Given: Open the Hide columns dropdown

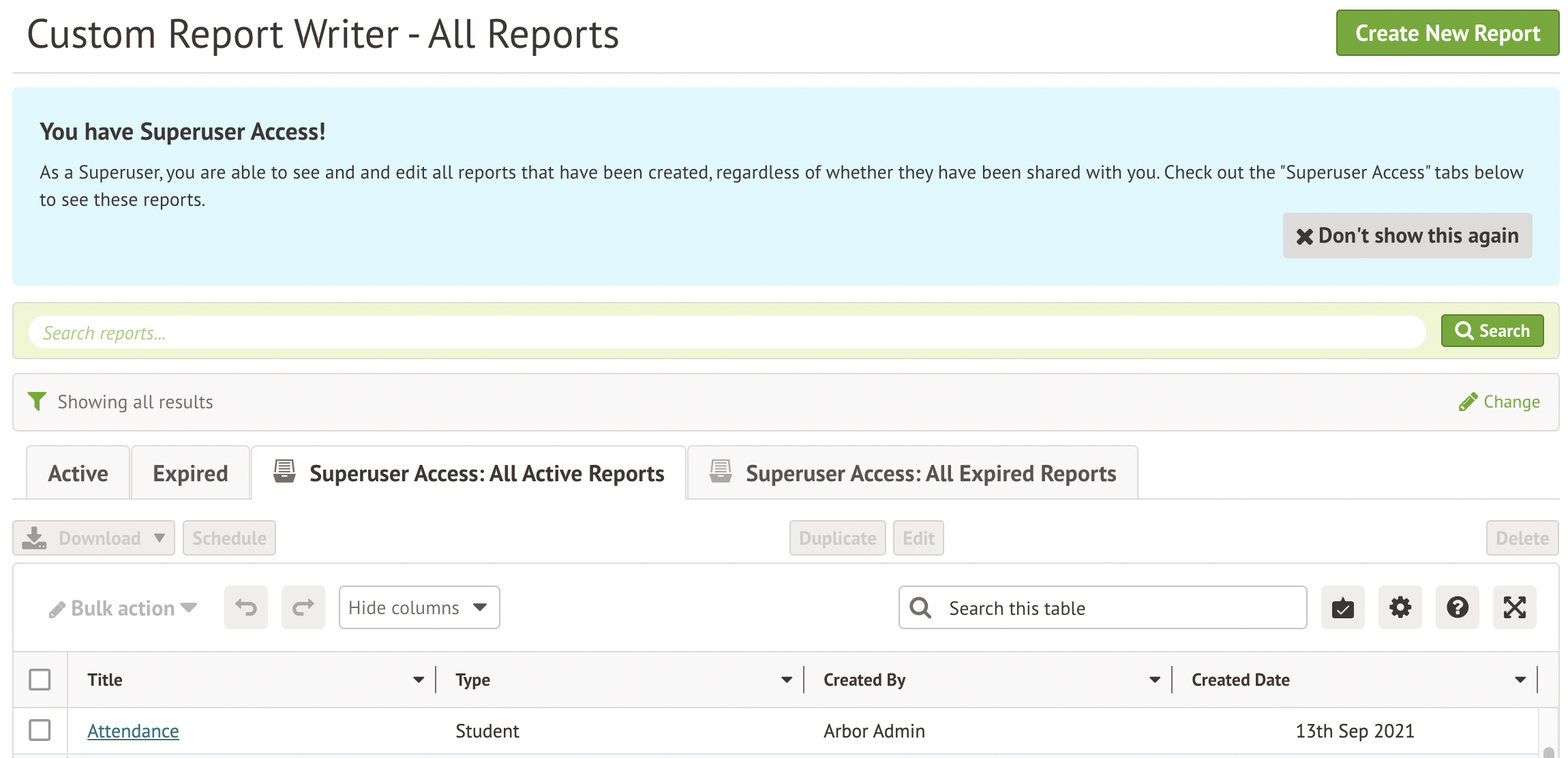Looking at the screenshot, I should [419, 607].
